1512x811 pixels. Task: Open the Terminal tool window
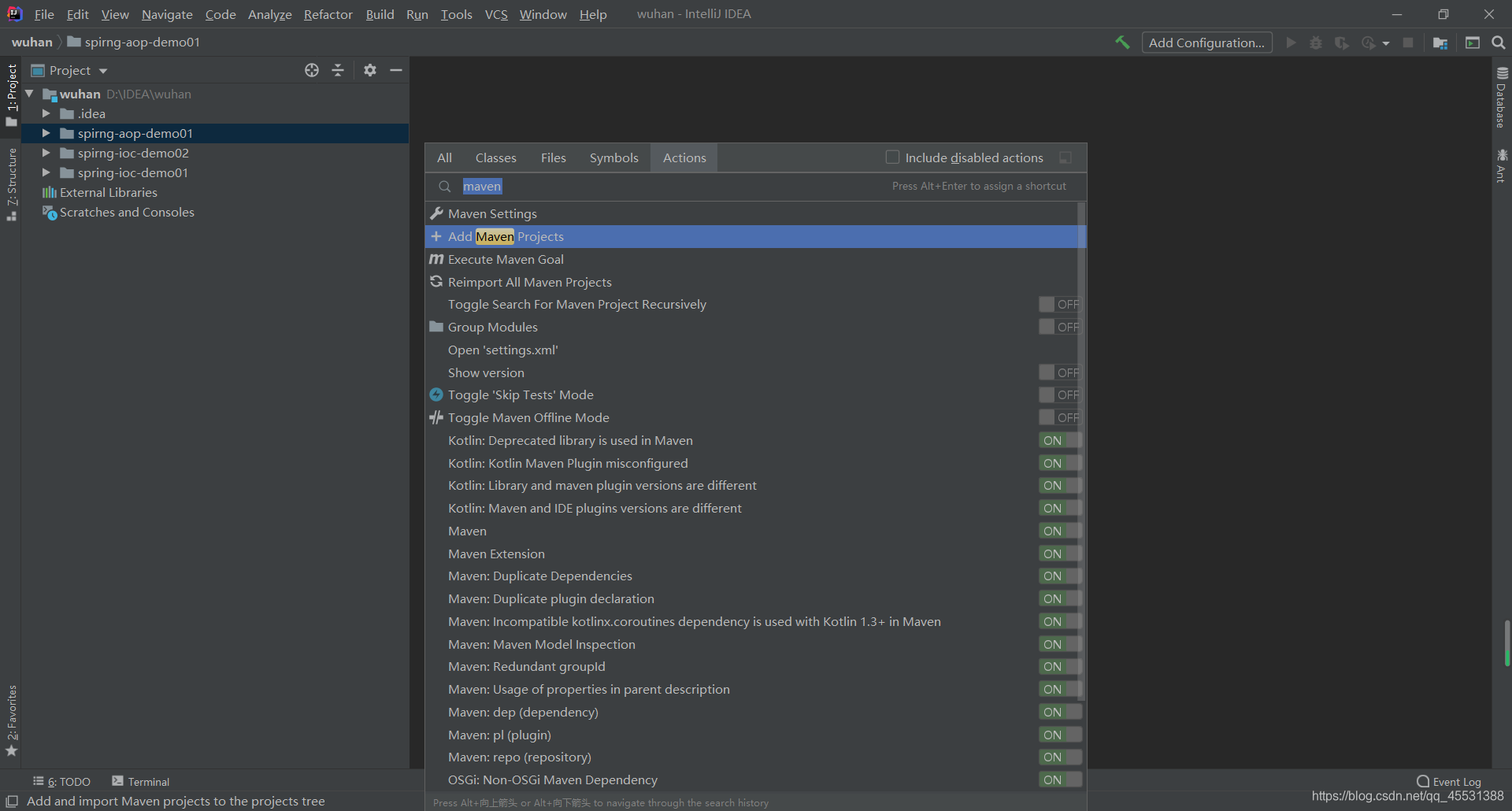(x=141, y=782)
